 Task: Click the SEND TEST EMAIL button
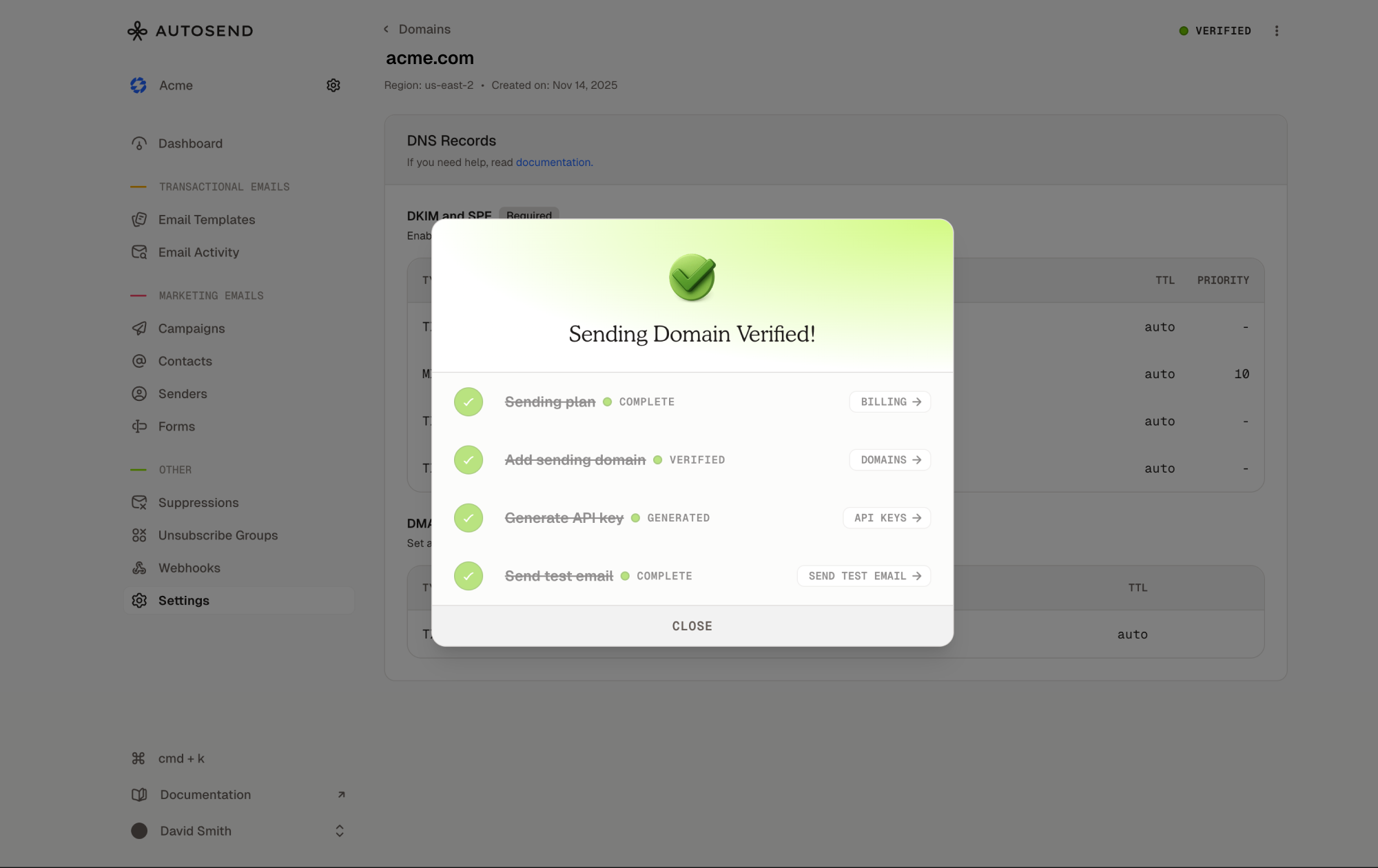click(864, 576)
